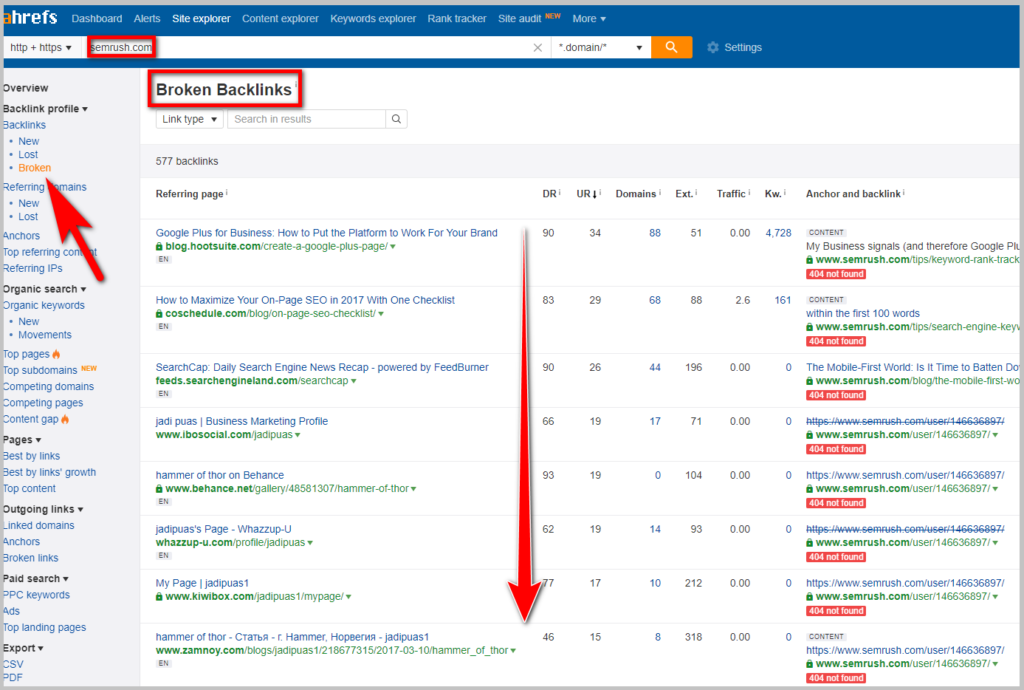Viewport: 1024px width, 690px height.
Task: Open Referring IPs report
Action: click(x=33, y=268)
